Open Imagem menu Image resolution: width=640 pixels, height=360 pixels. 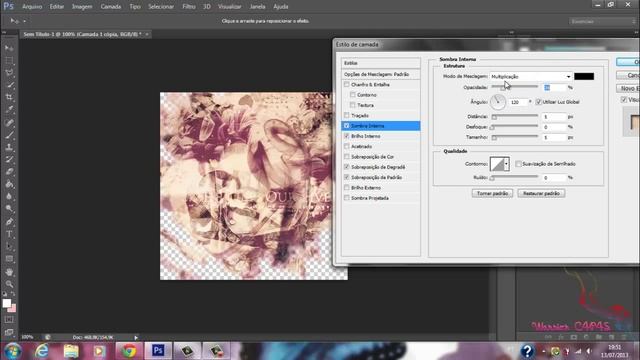pos(82,7)
